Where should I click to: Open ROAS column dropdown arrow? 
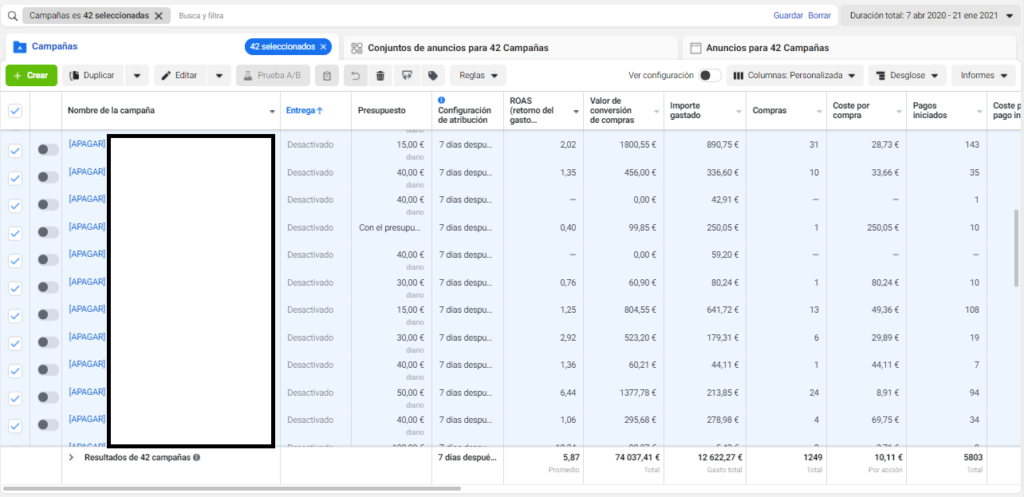click(x=576, y=112)
